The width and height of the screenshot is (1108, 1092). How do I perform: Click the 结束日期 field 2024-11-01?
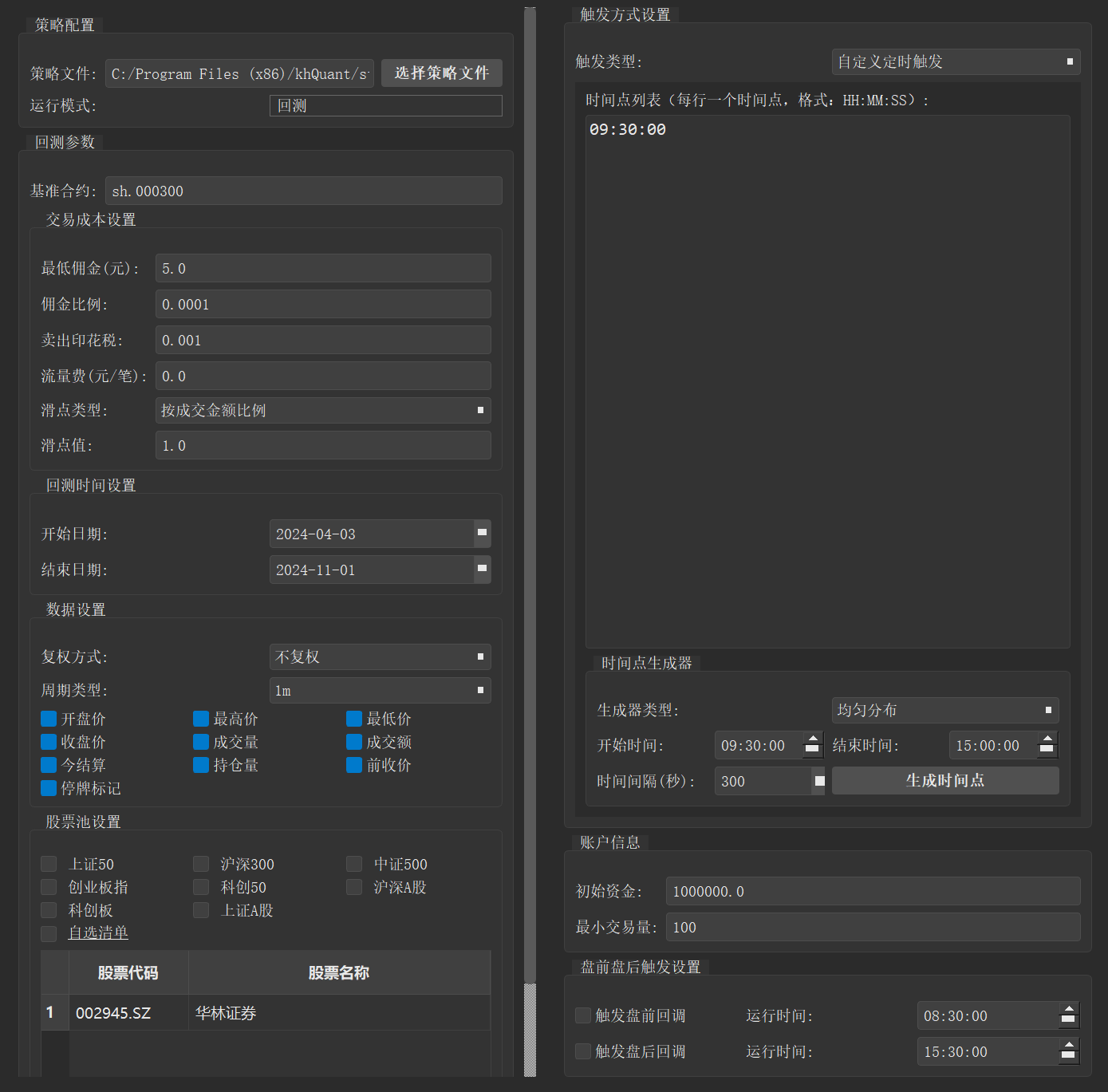tap(372, 570)
